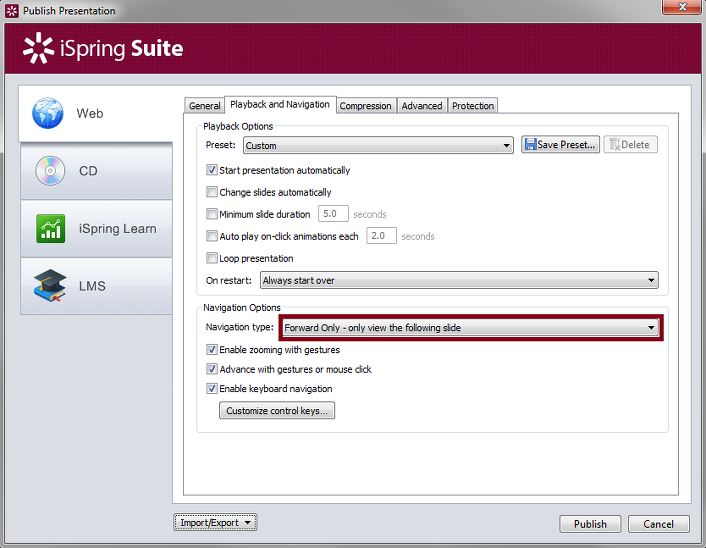
Task: Open the Compression tab
Action: pos(366,105)
